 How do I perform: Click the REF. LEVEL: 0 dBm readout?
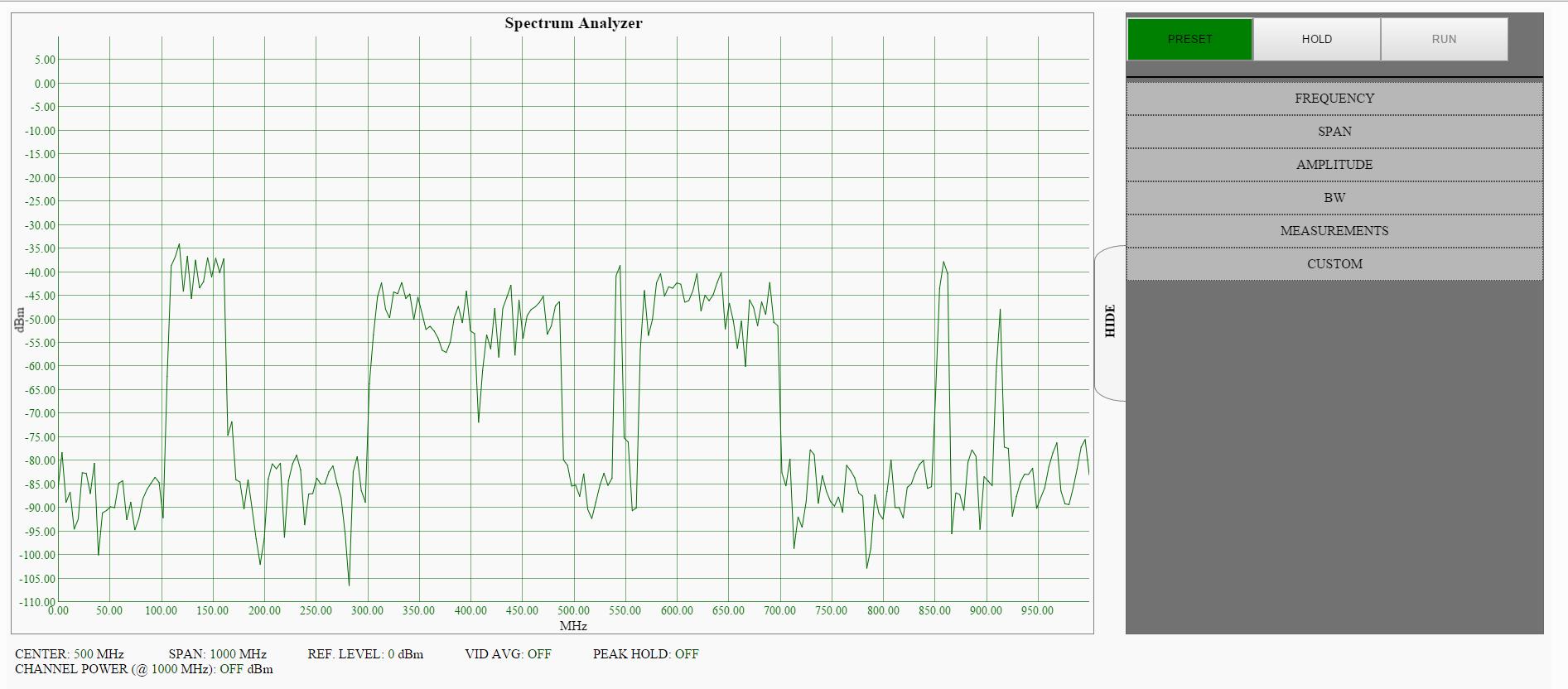(364, 654)
